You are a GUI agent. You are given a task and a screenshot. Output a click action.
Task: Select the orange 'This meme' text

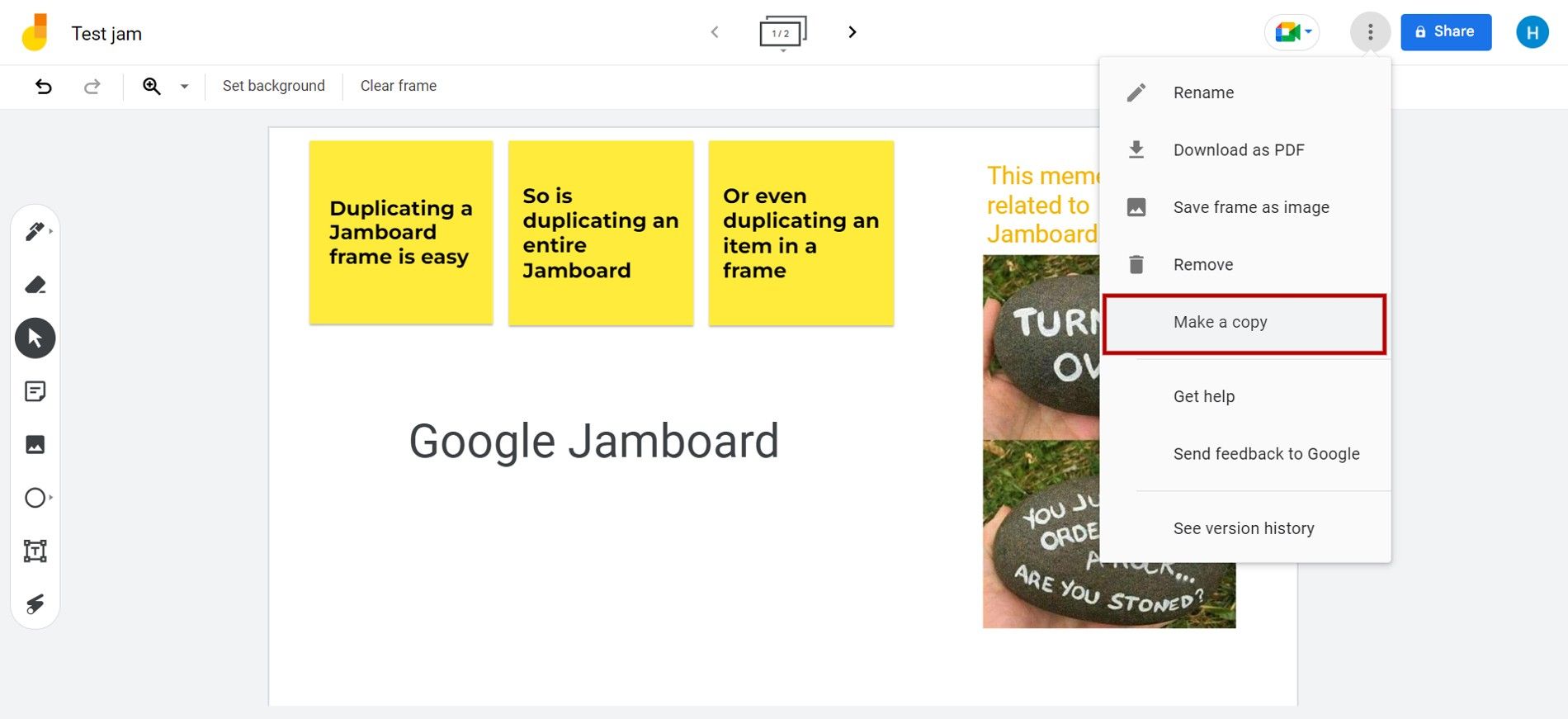1043,205
